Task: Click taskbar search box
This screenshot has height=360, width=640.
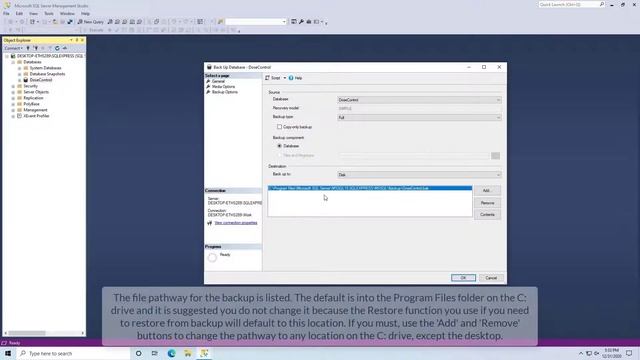Action: point(73,353)
